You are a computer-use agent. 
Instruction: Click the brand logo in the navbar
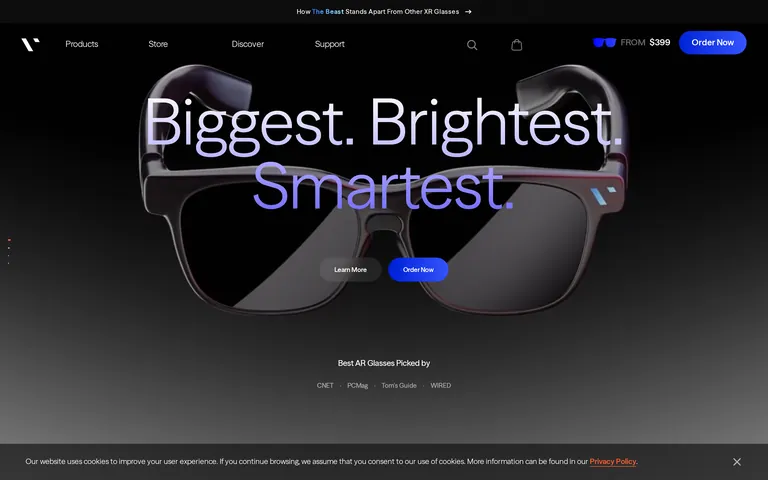(30, 44)
